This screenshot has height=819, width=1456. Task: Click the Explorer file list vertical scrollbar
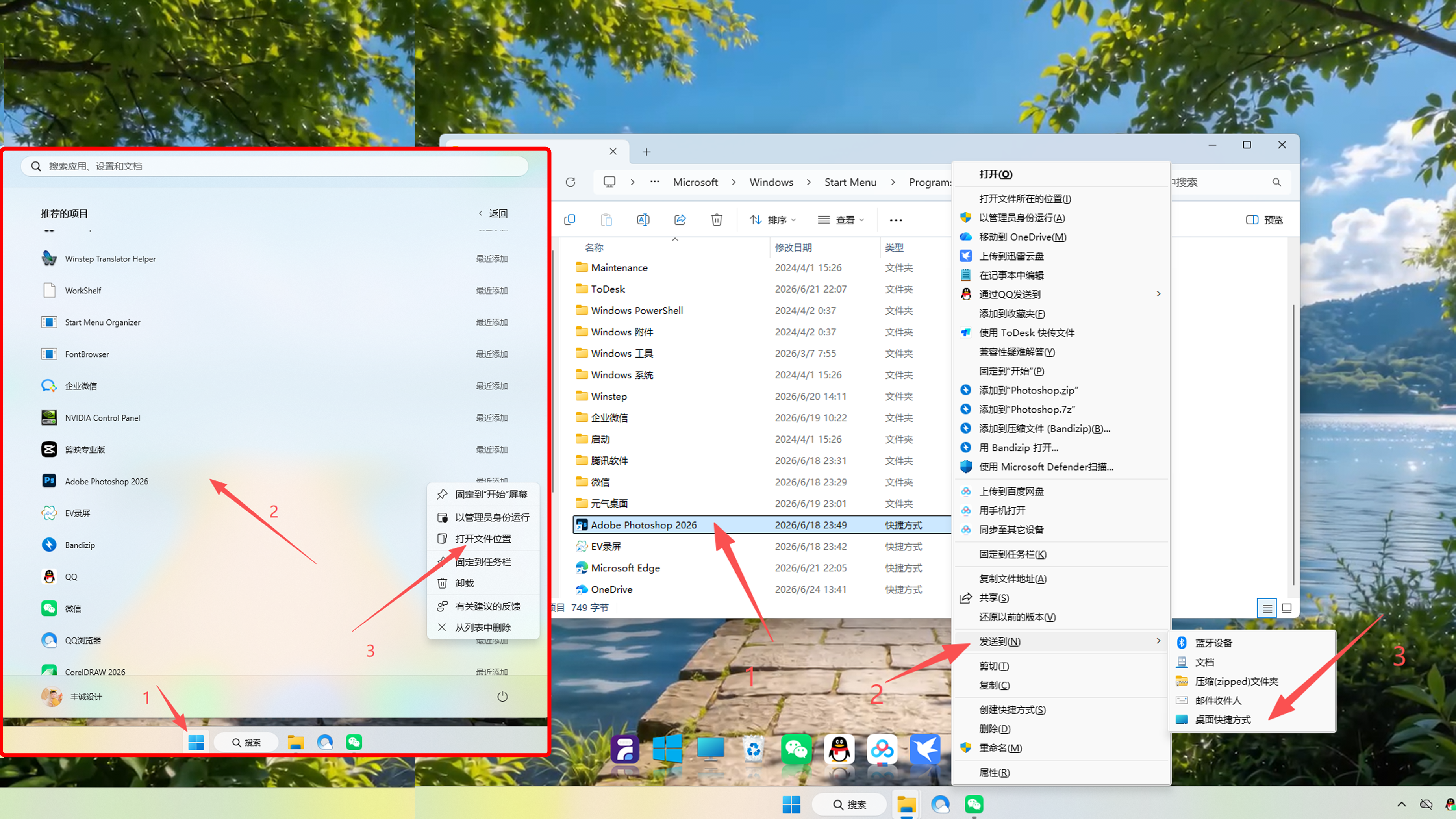click(x=1293, y=445)
